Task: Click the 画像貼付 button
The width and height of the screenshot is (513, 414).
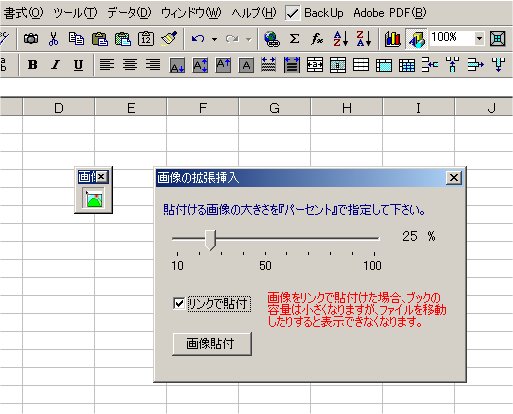Action: (212, 343)
